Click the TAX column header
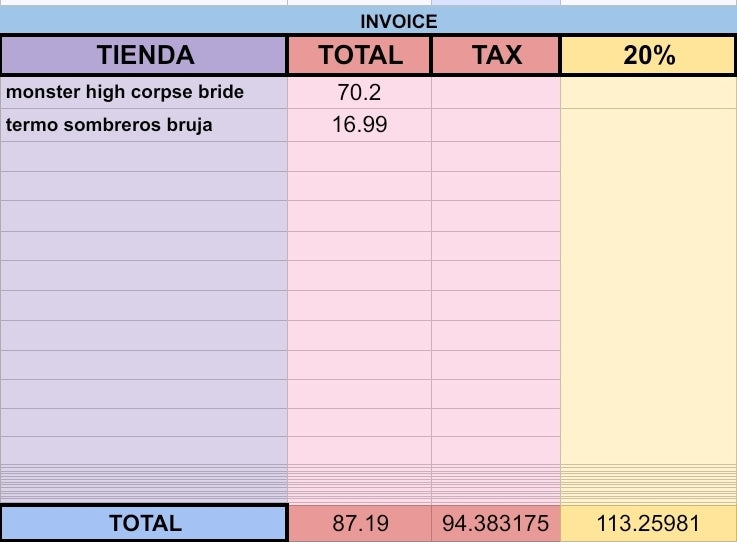 (x=496, y=55)
